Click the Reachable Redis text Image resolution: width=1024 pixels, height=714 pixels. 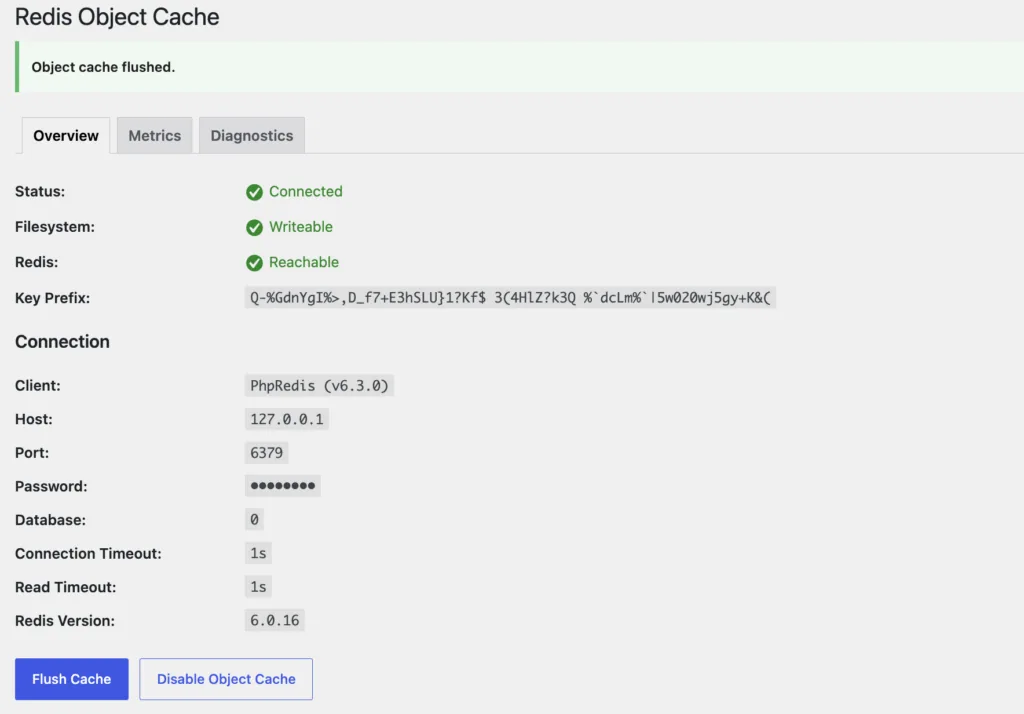coord(304,262)
